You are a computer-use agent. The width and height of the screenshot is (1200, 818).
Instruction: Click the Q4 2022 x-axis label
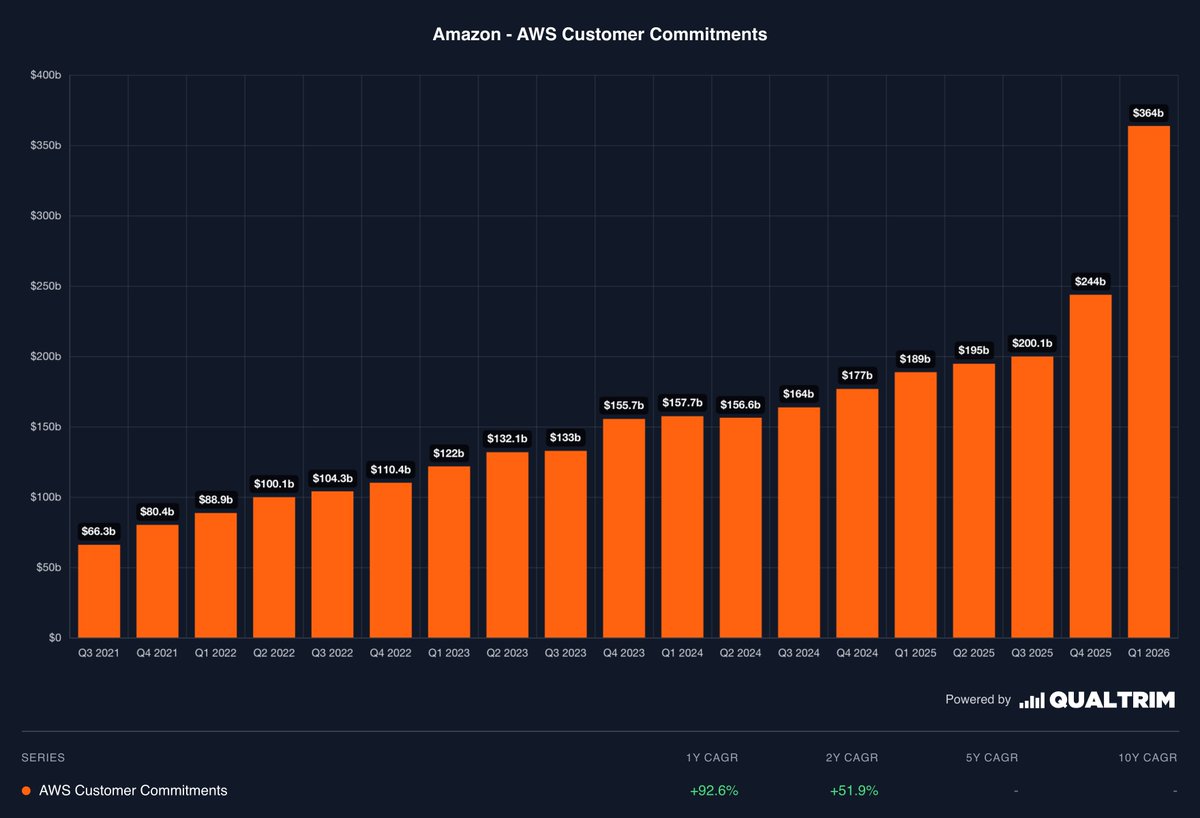click(391, 652)
